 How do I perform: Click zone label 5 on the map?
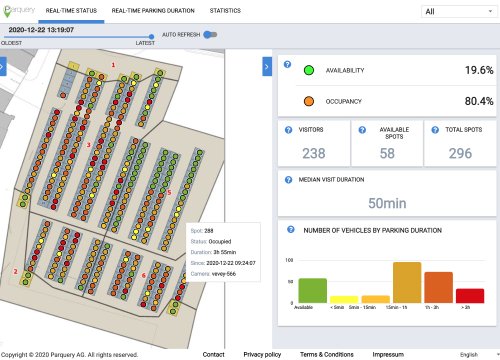pos(169,192)
